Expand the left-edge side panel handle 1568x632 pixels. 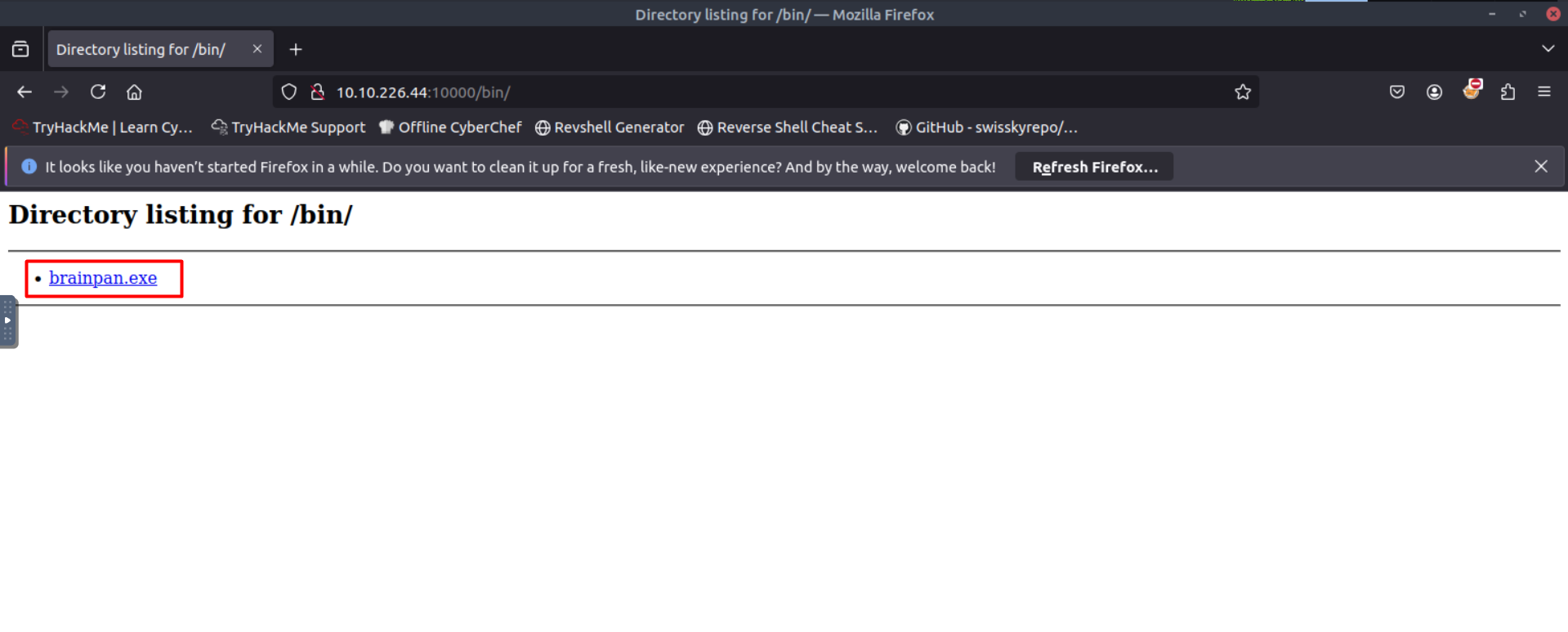point(8,320)
